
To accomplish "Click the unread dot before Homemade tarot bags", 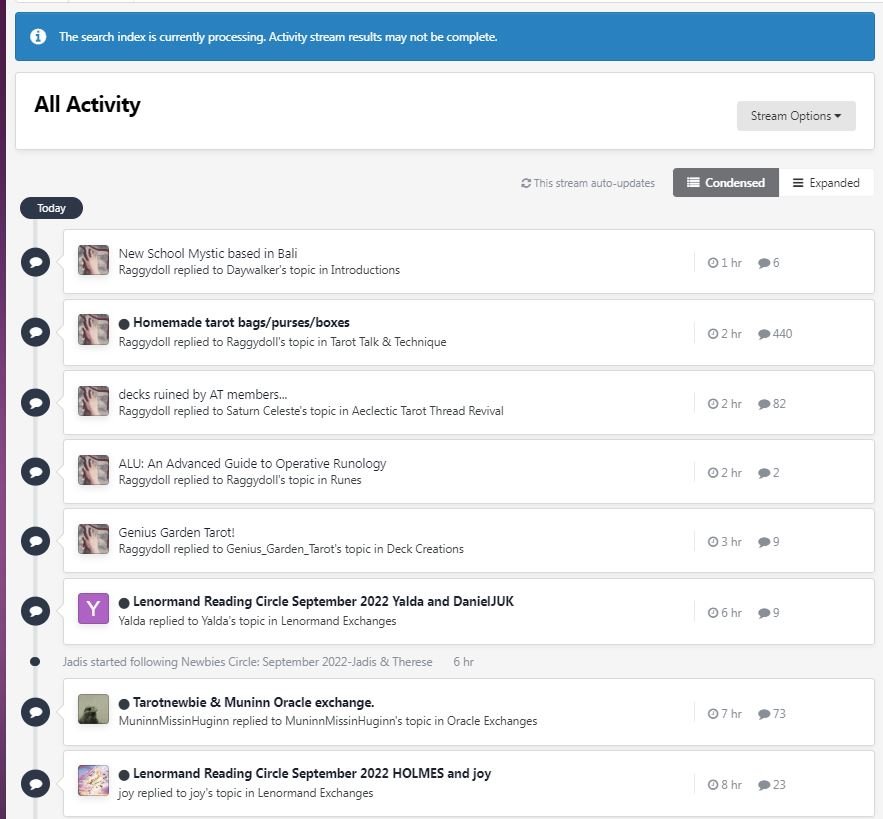I will click(x=124, y=324).
